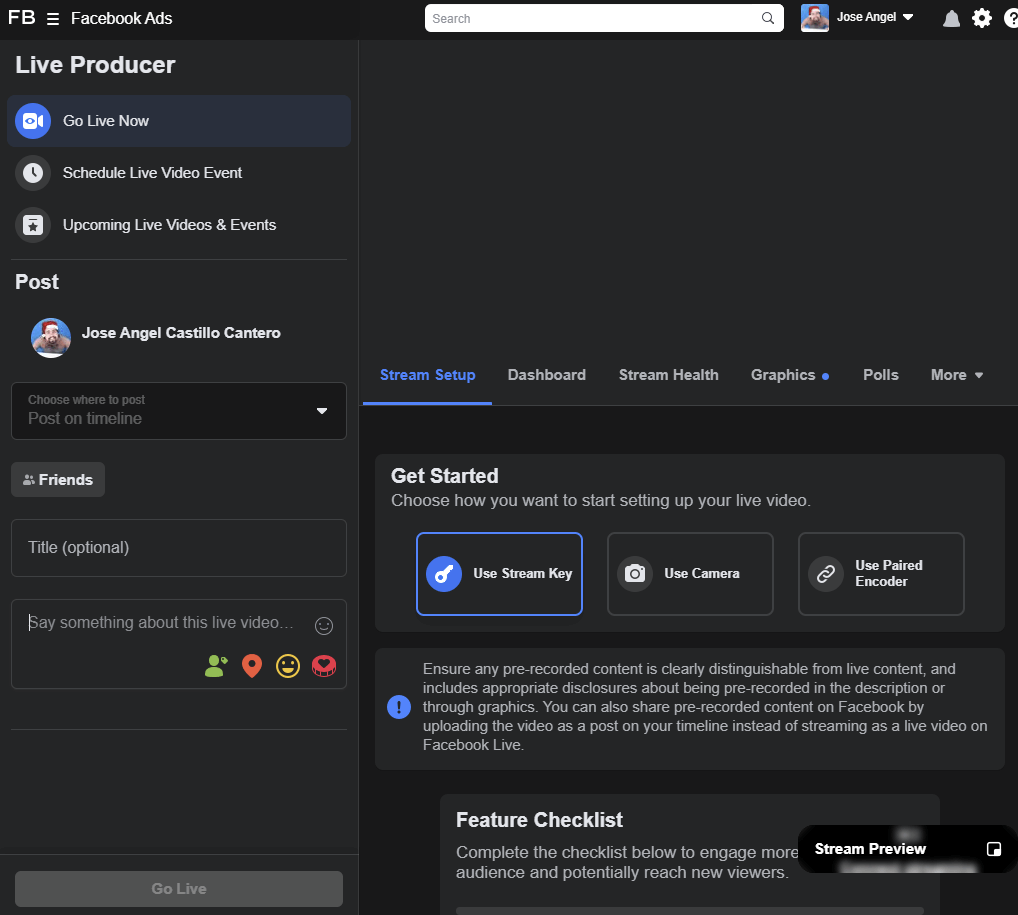Select the Use Camera option
The width and height of the screenshot is (1018, 915).
click(690, 574)
